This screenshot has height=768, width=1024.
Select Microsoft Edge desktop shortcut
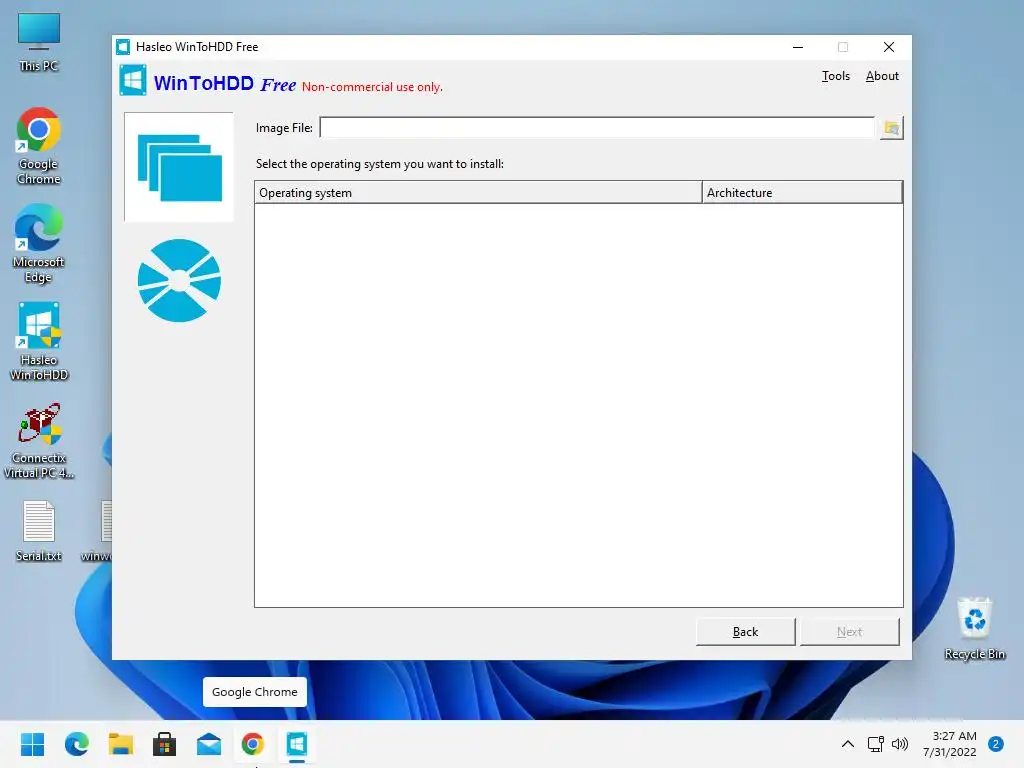39,244
